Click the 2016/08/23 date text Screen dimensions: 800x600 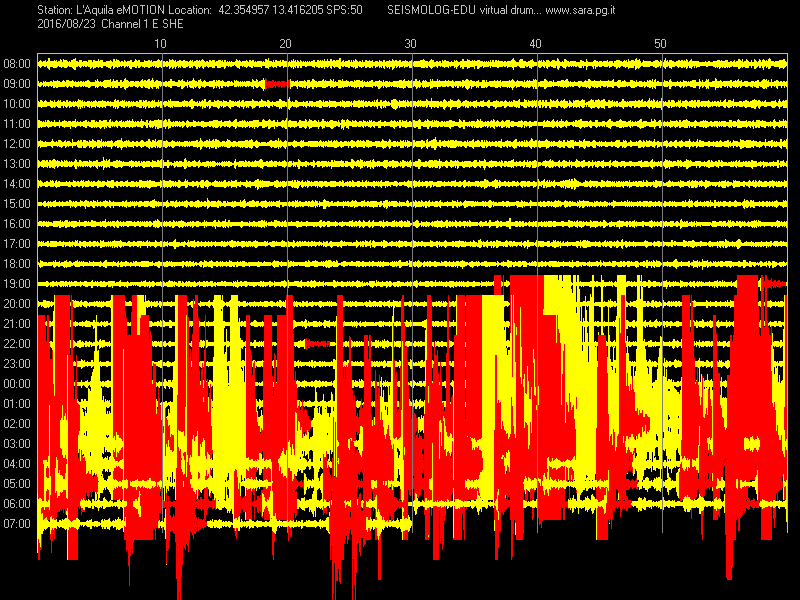tap(66, 24)
